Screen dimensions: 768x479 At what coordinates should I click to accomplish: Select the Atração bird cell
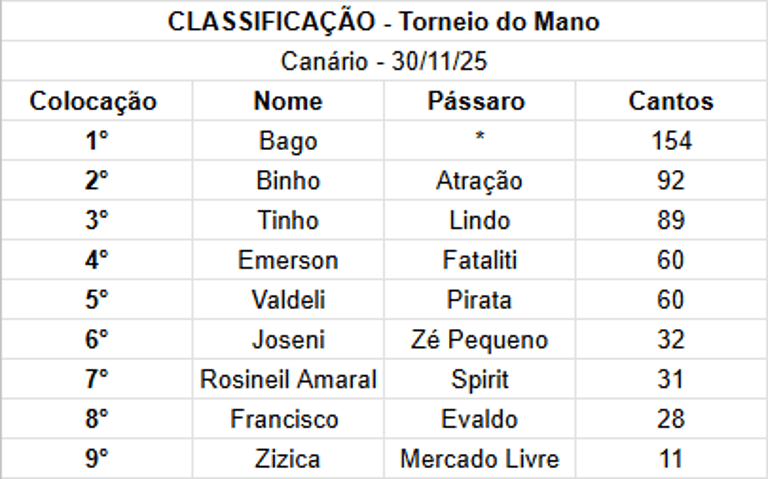pos(480,180)
